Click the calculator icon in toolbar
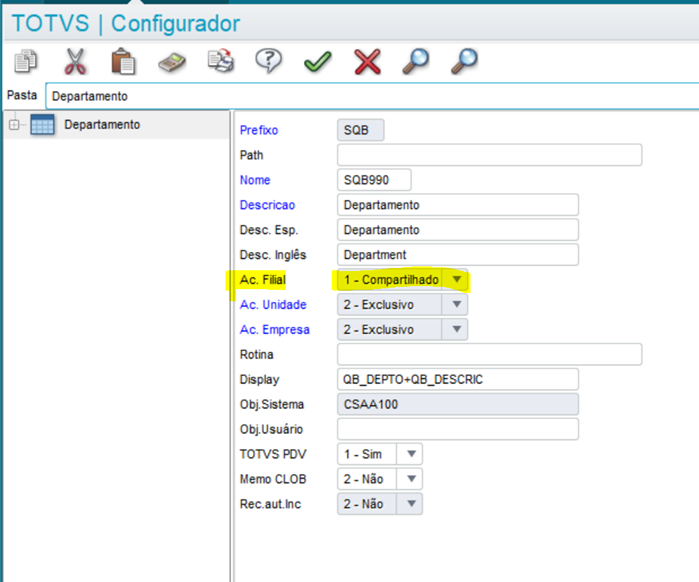This screenshot has width=699, height=582. point(172,62)
